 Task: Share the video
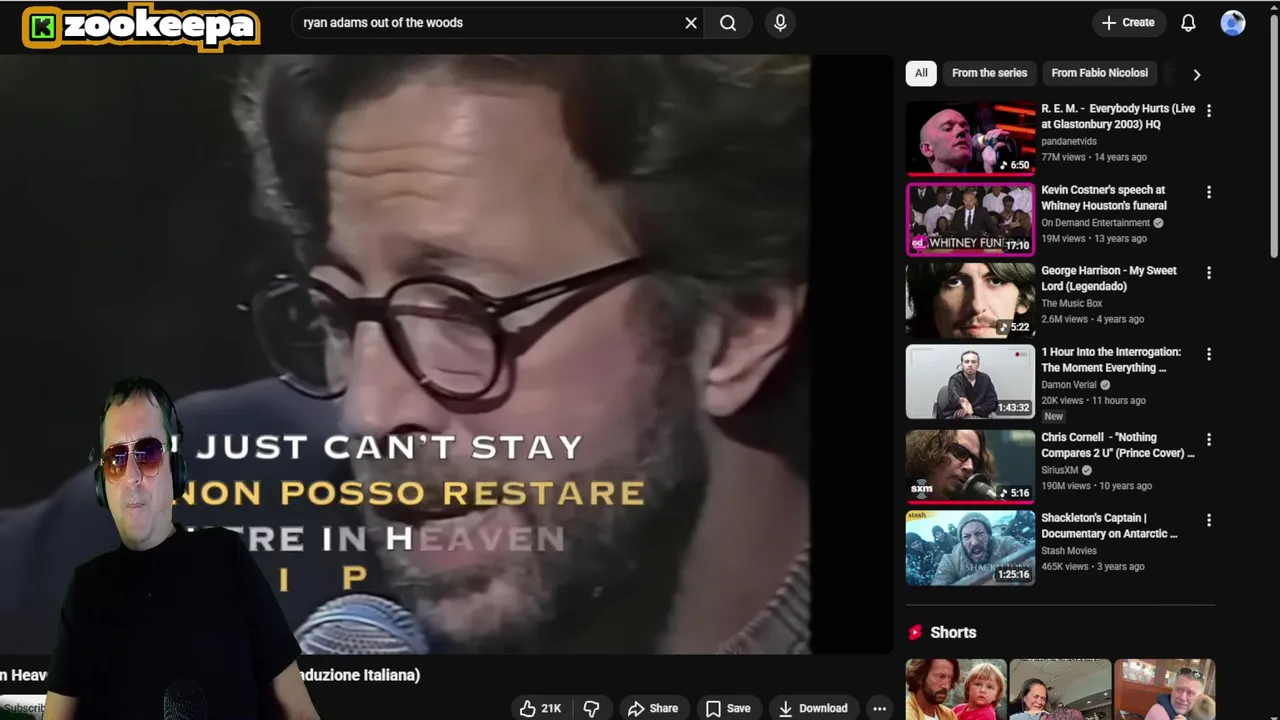click(x=653, y=708)
